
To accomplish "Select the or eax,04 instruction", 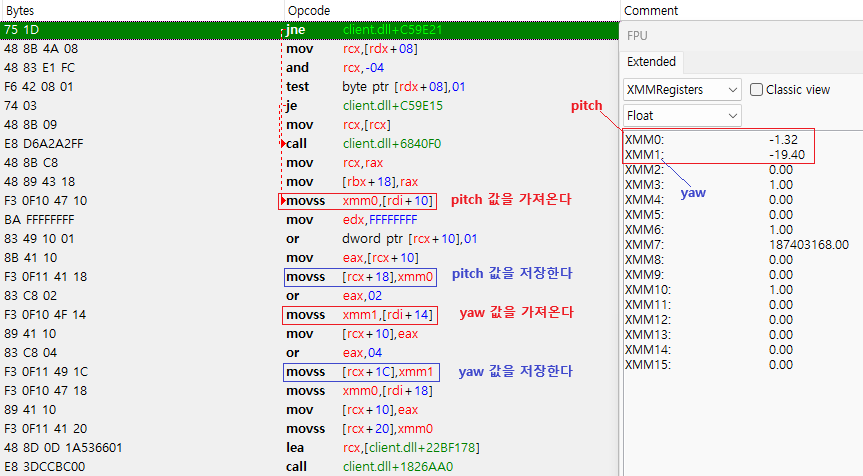I will point(334,353).
